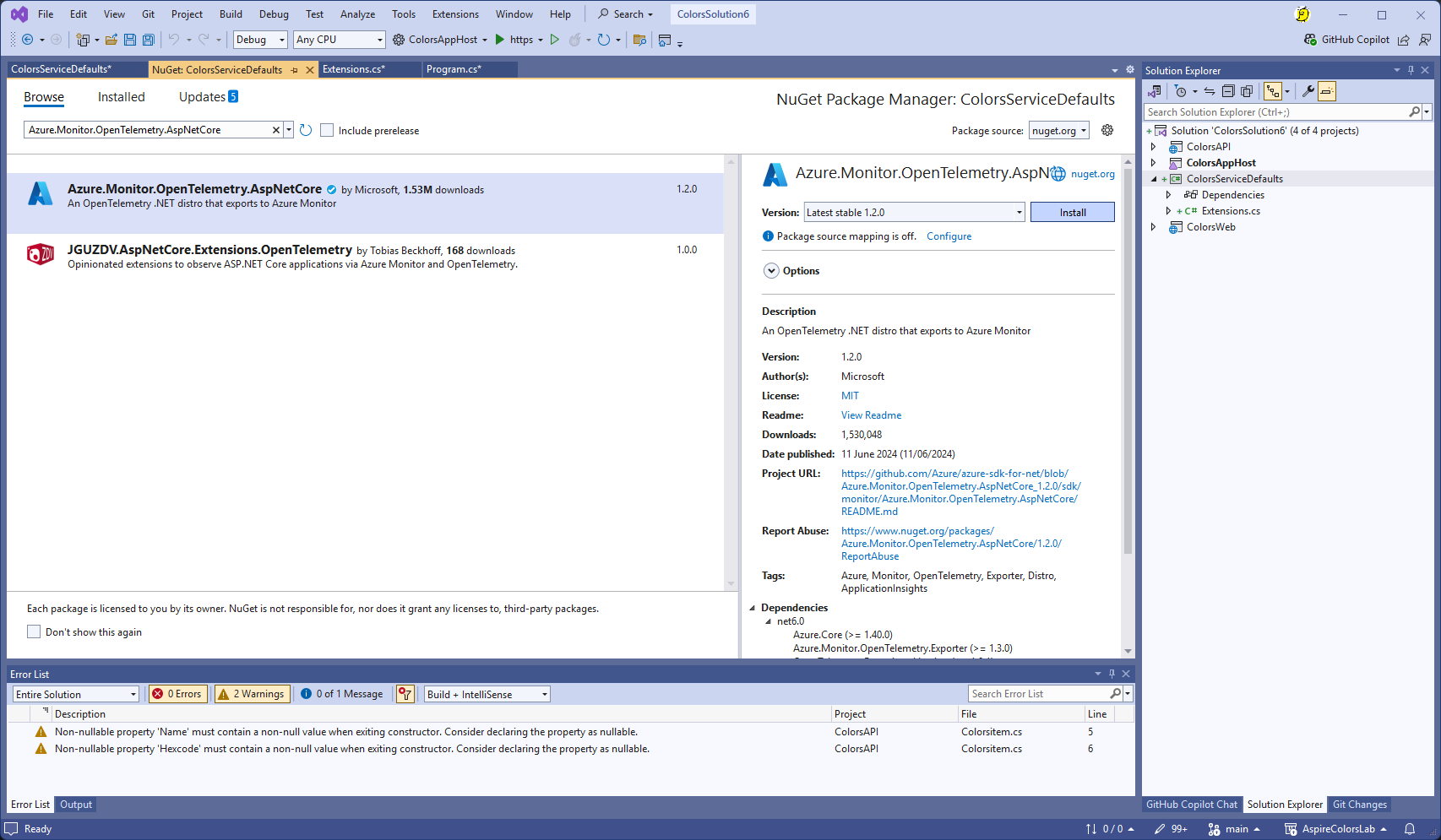Click the error list filter icon
The image size is (1441, 840).
pos(405,694)
